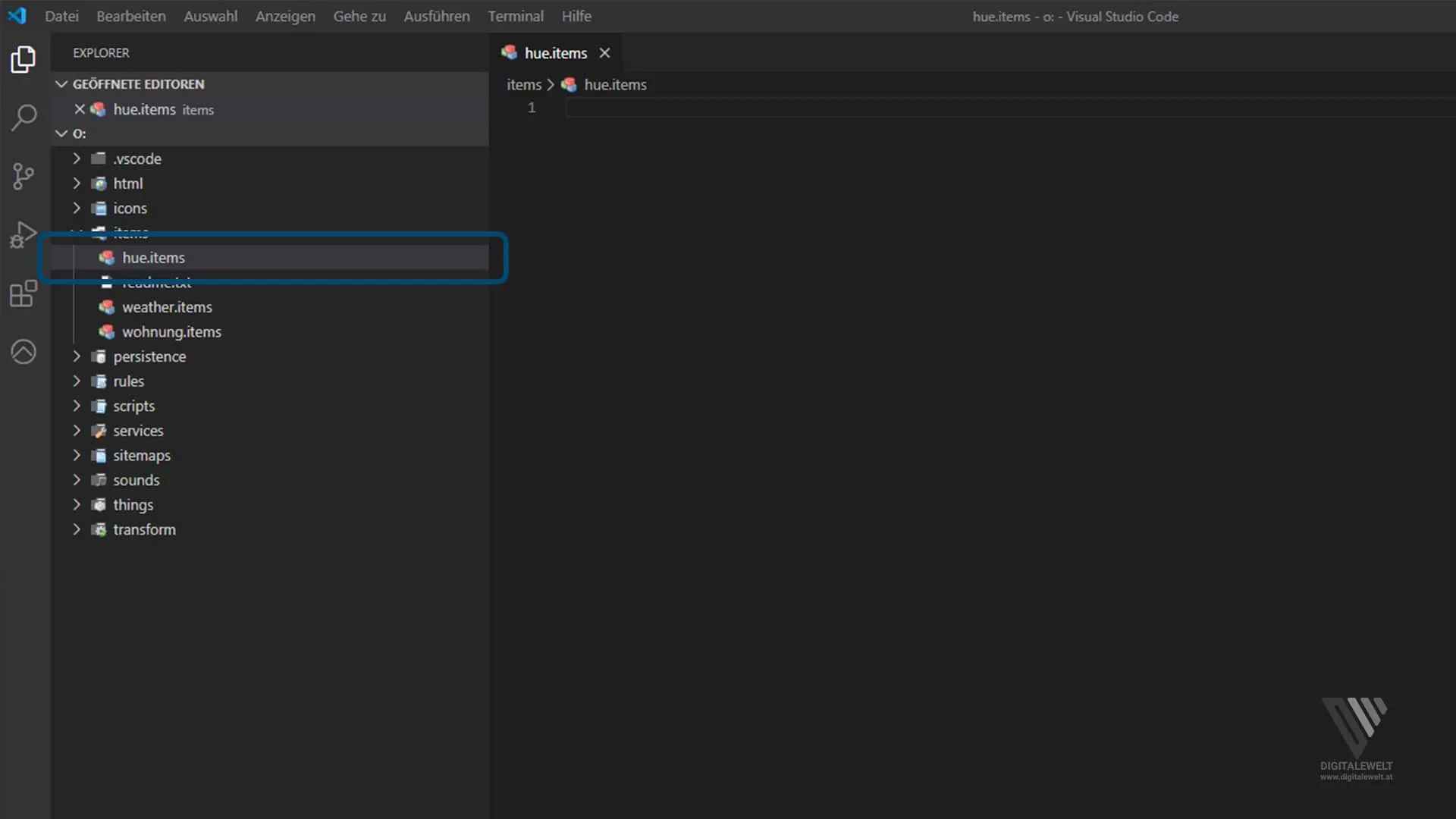Screen dimensions: 1456x819
Task: Open the Gehe zu menu
Action: pyautogui.click(x=359, y=16)
